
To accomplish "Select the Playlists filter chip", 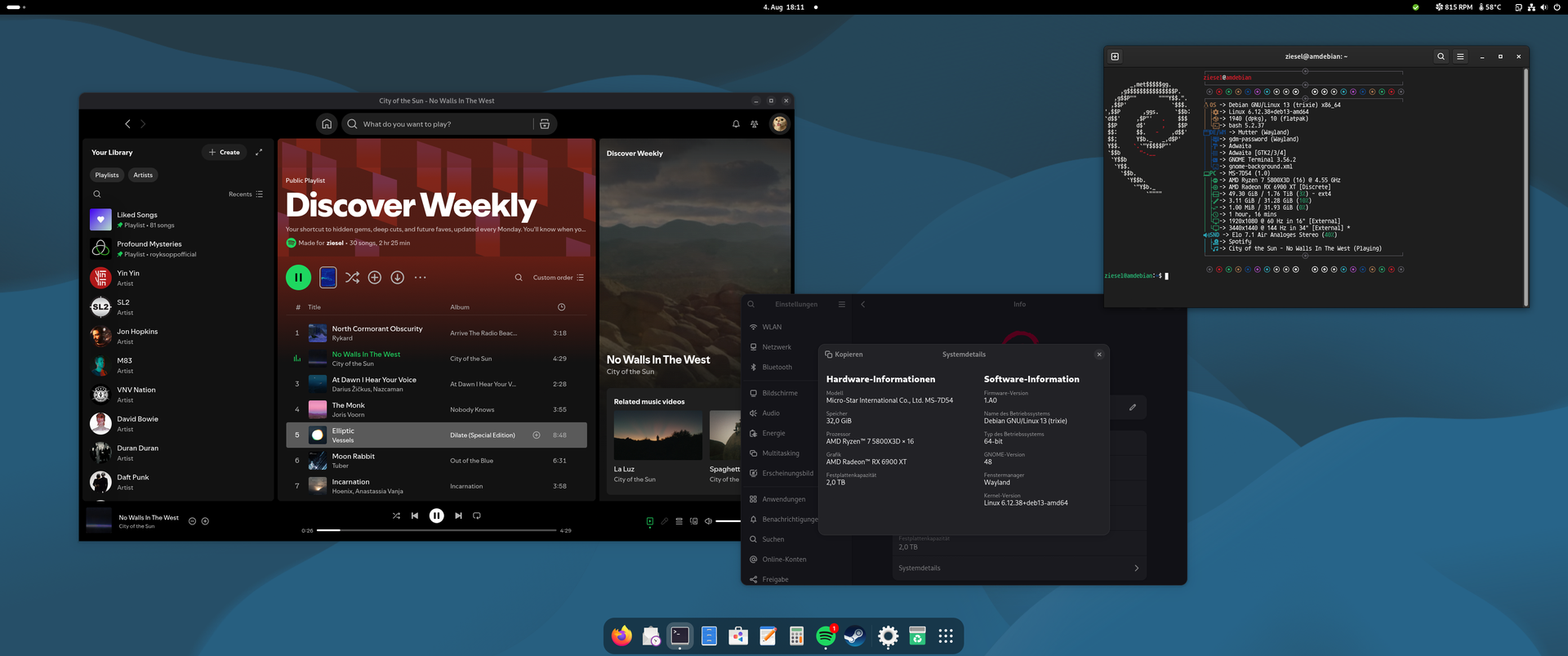I will click(x=107, y=175).
